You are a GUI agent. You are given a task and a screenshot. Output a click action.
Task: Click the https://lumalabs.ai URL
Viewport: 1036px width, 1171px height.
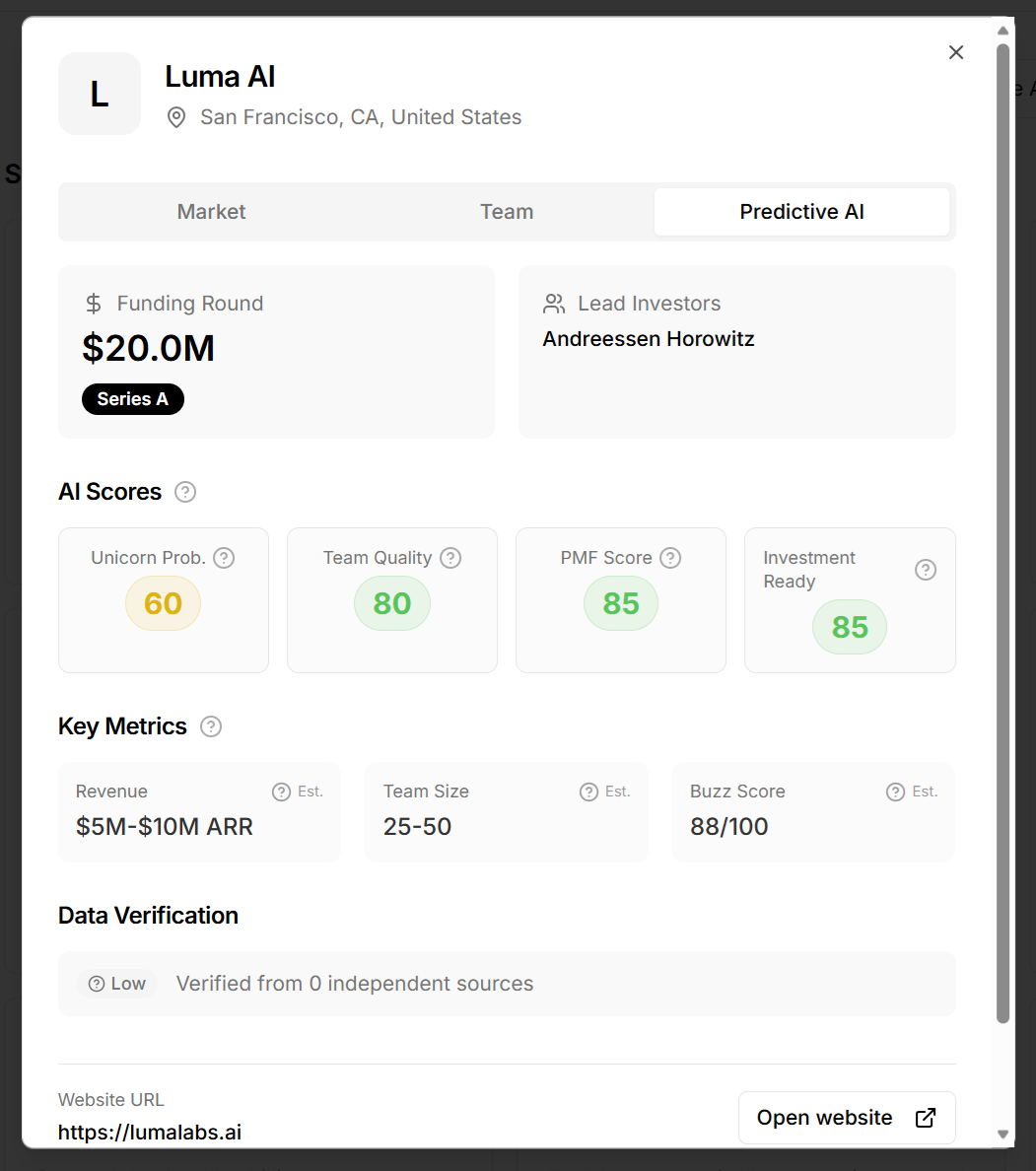[150, 1132]
